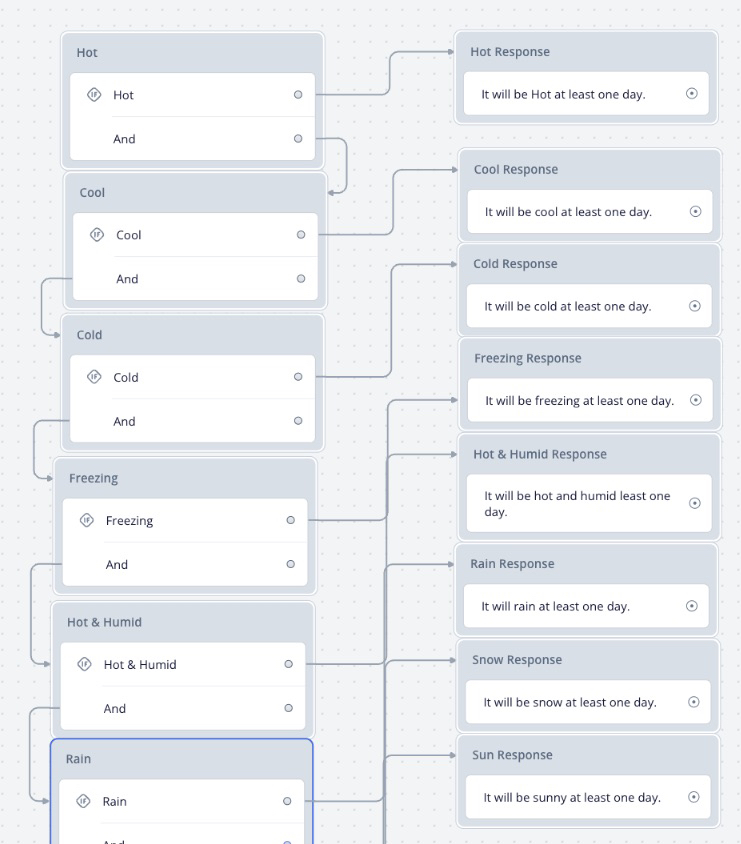Click output port of Freezing And row
This screenshot has height=844, width=741.
(291, 564)
